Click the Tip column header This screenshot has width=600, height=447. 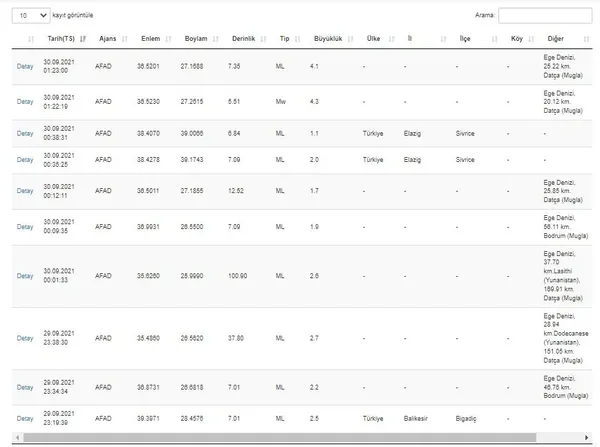tap(283, 38)
